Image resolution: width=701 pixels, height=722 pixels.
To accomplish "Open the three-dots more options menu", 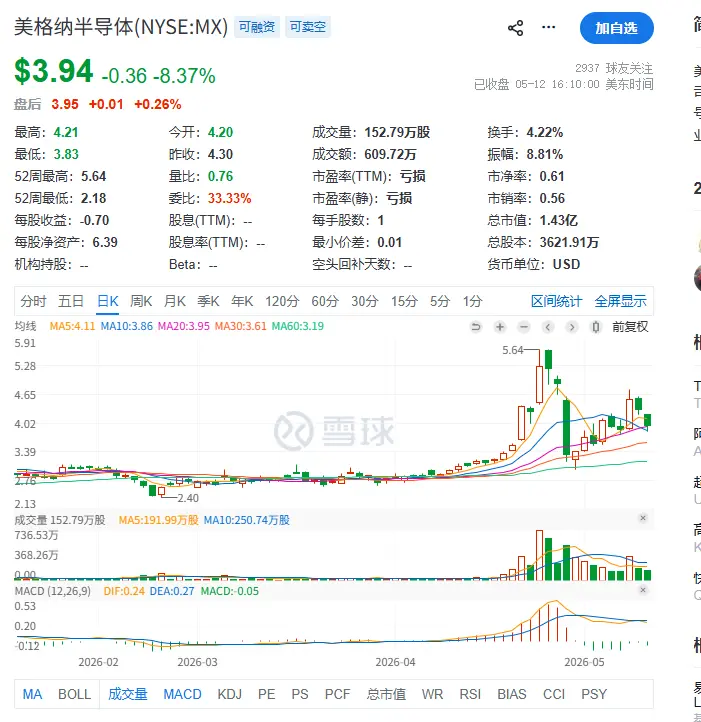I will coord(548,28).
